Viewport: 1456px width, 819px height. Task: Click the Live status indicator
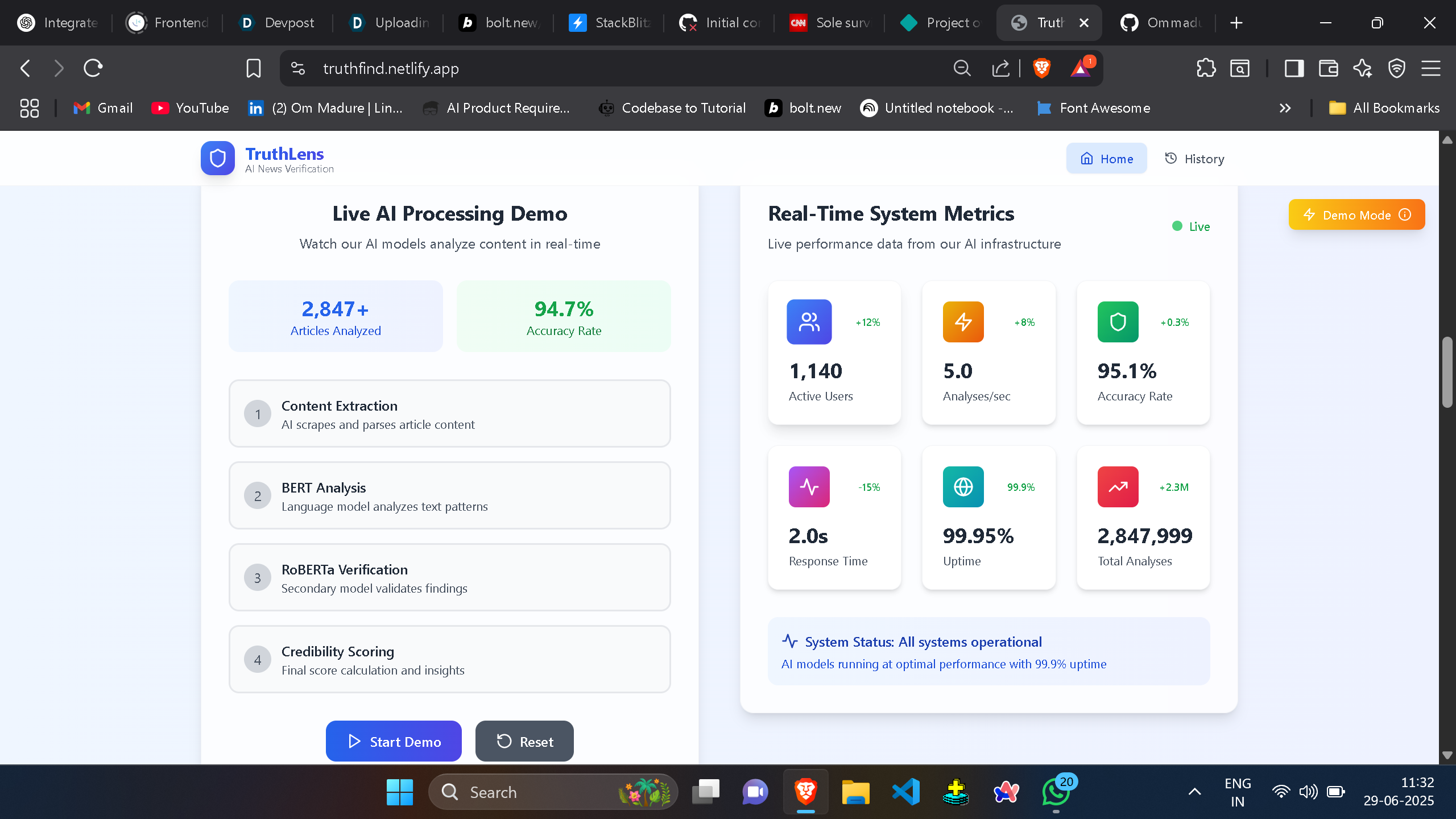(x=1189, y=226)
